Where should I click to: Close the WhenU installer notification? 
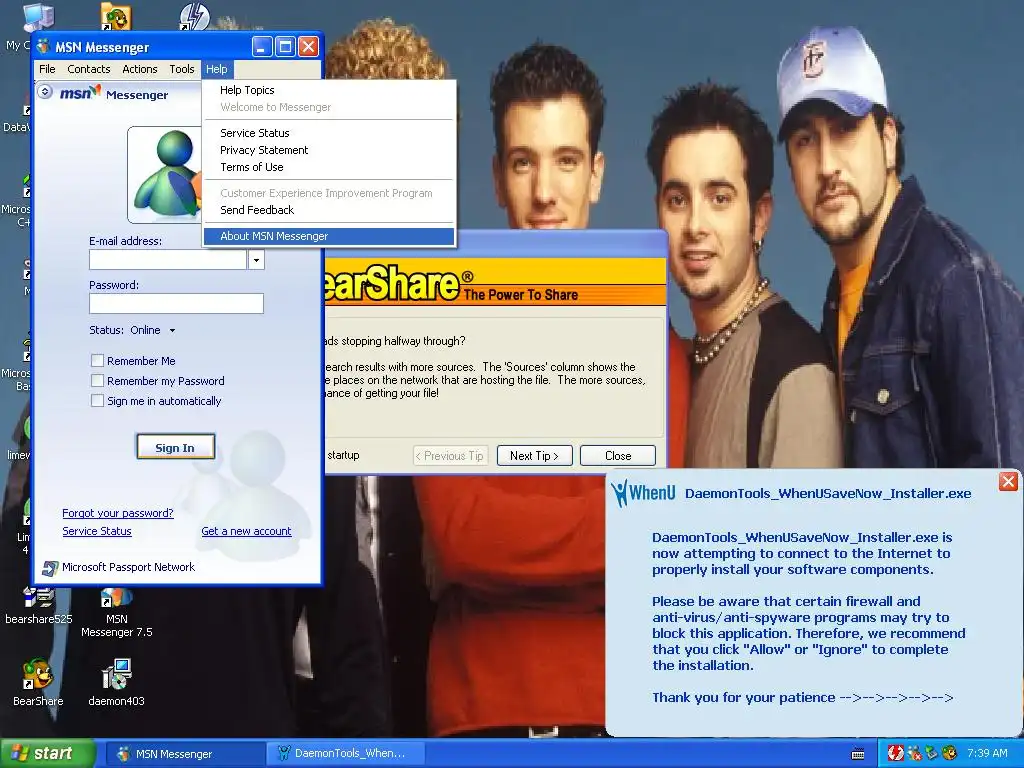(1008, 482)
